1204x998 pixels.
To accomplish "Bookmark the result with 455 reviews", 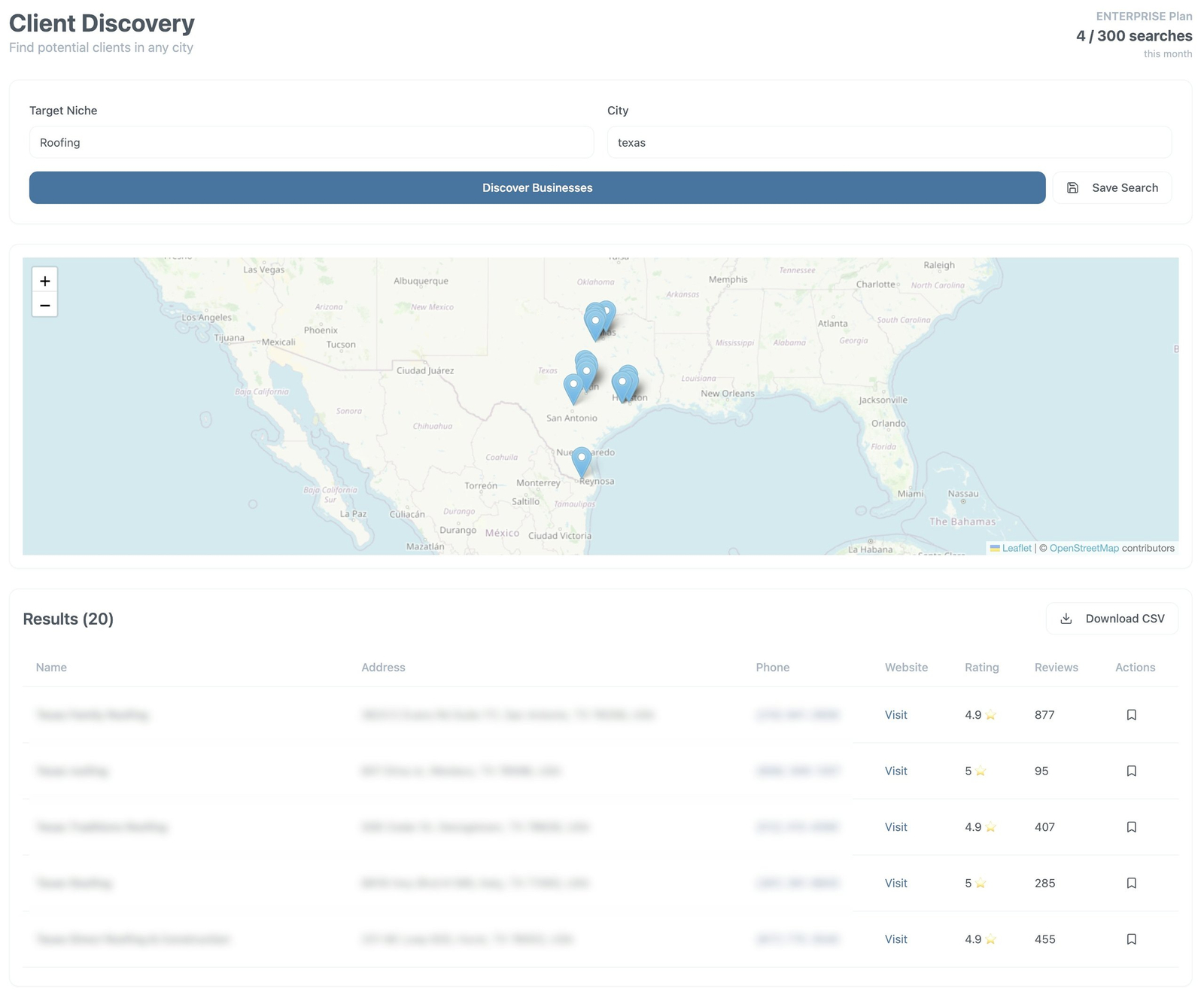I will pyautogui.click(x=1131, y=939).
